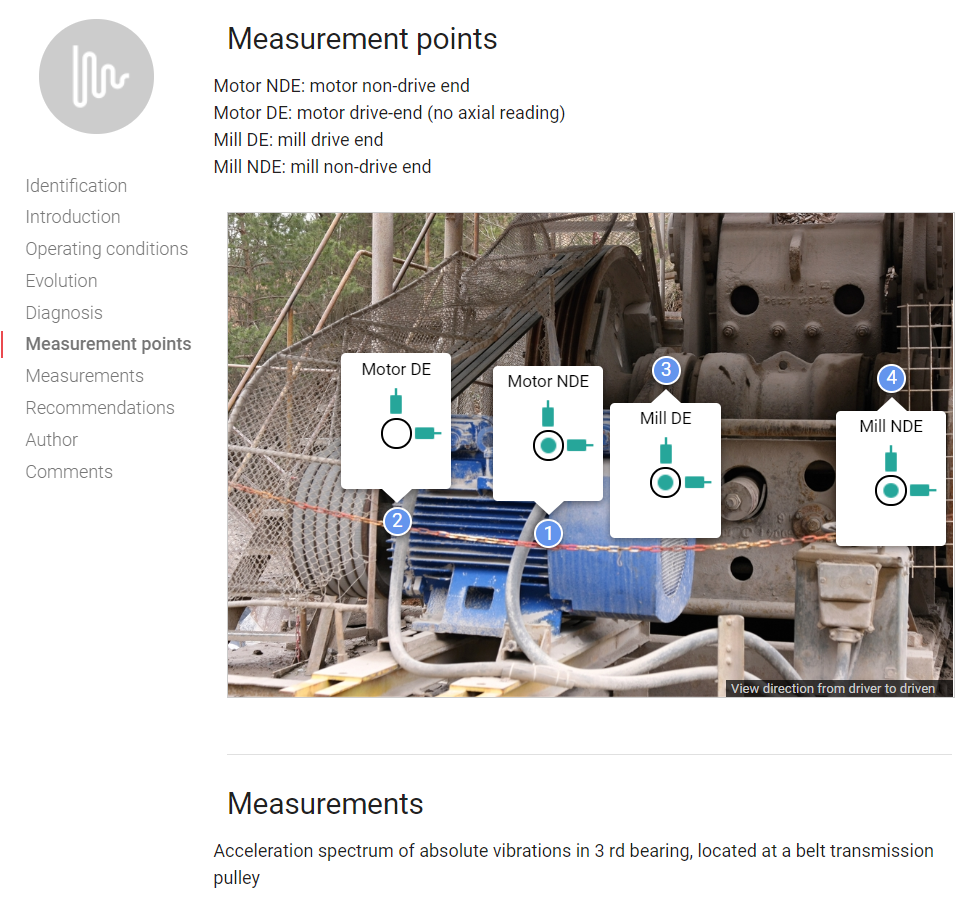Click the Mill DE callout label
Screen dimensions: 980x903
point(666,418)
